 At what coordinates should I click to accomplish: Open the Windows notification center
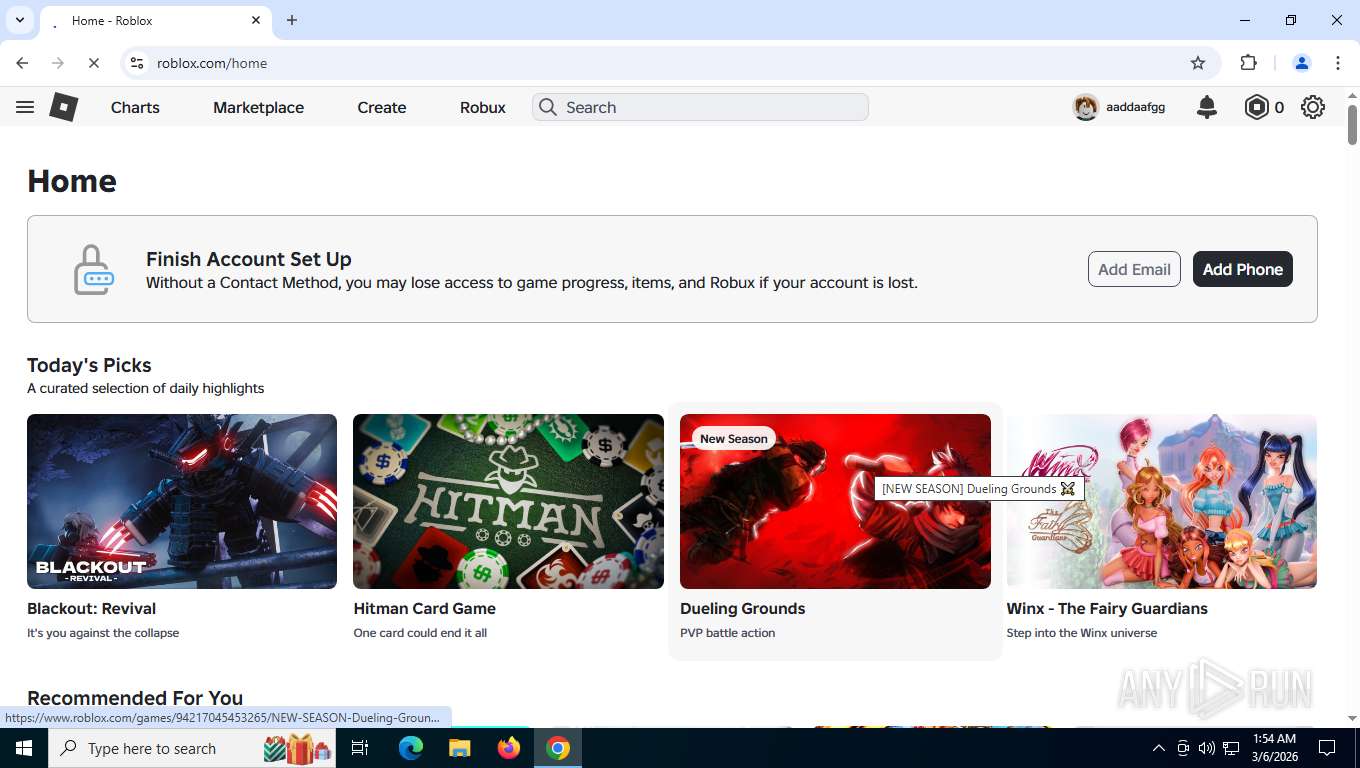tap(1327, 748)
